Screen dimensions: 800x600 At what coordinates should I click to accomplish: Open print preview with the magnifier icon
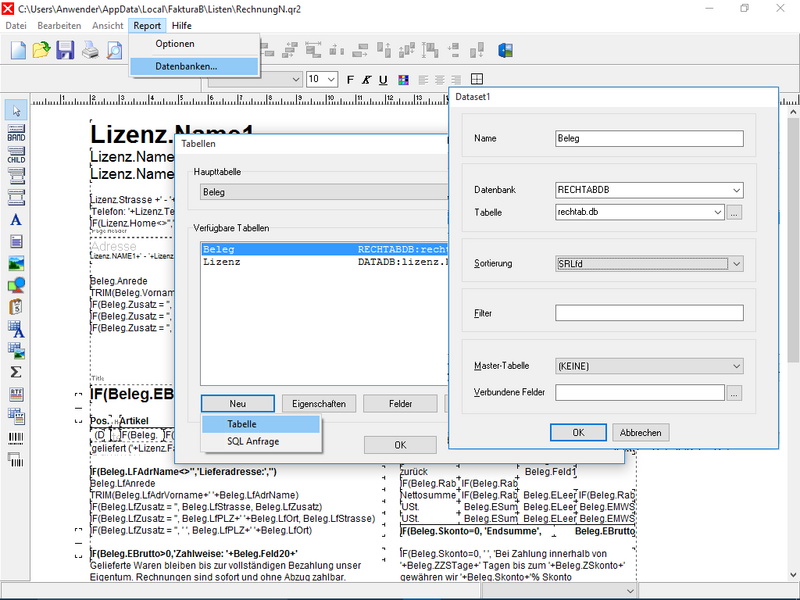[114, 51]
